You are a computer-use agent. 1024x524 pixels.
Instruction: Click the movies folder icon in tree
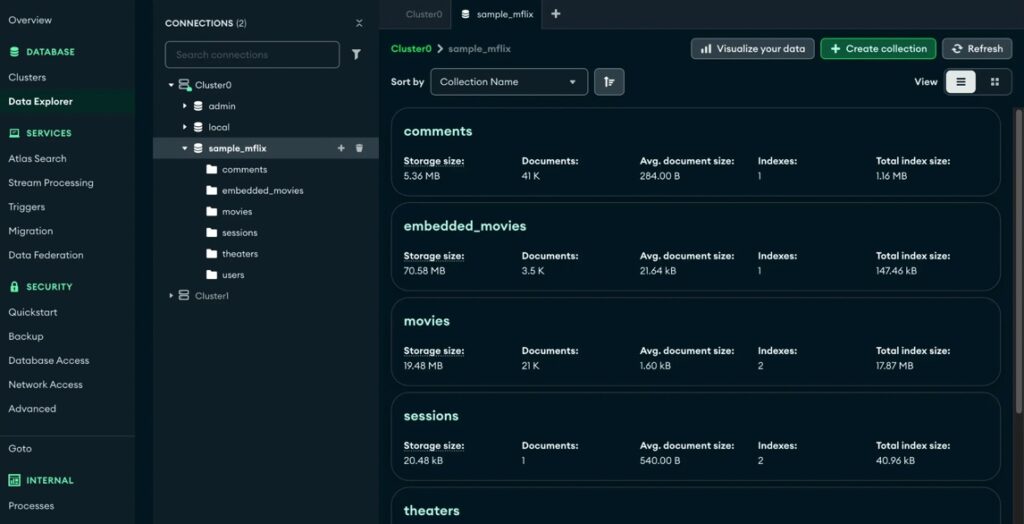tap(211, 212)
